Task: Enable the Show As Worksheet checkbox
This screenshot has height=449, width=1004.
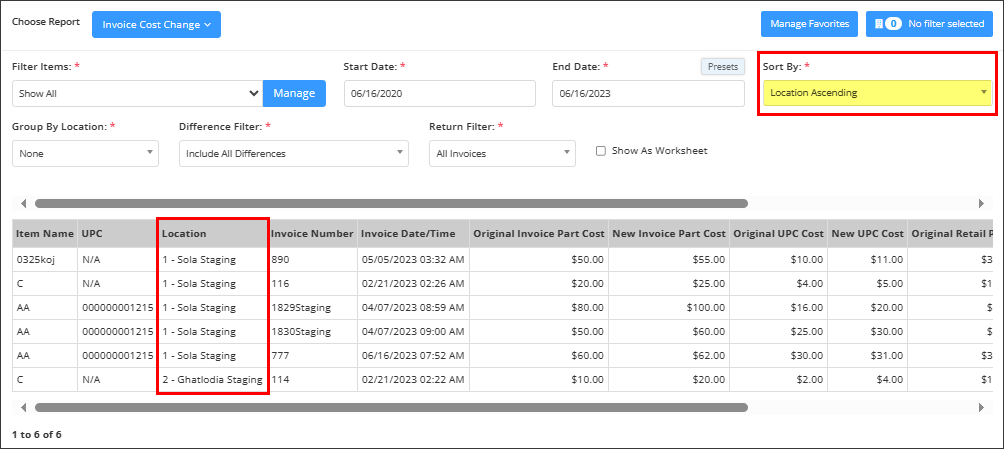Action: (601, 151)
